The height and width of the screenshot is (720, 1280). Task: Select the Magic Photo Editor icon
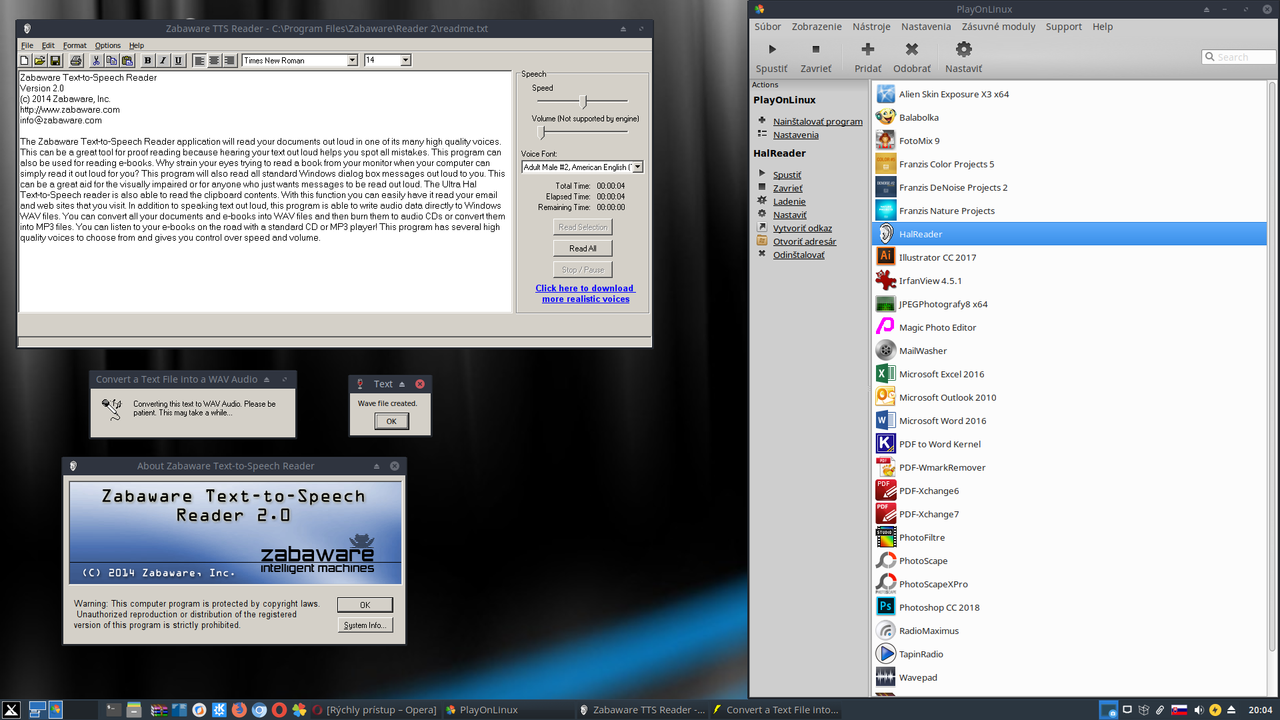click(885, 327)
